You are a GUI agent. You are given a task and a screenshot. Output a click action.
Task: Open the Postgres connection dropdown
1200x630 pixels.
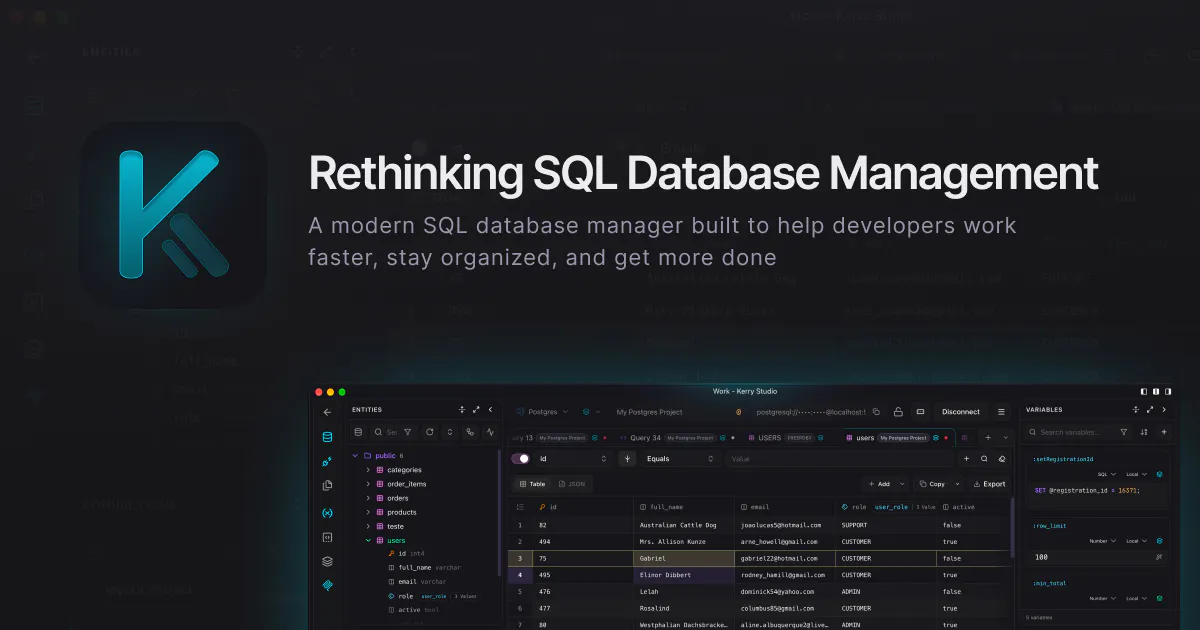click(542, 411)
